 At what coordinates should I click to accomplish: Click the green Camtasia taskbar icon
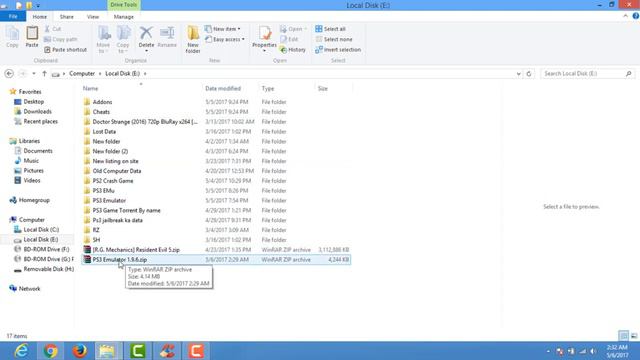pyautogui.click(x=138, y=351)
